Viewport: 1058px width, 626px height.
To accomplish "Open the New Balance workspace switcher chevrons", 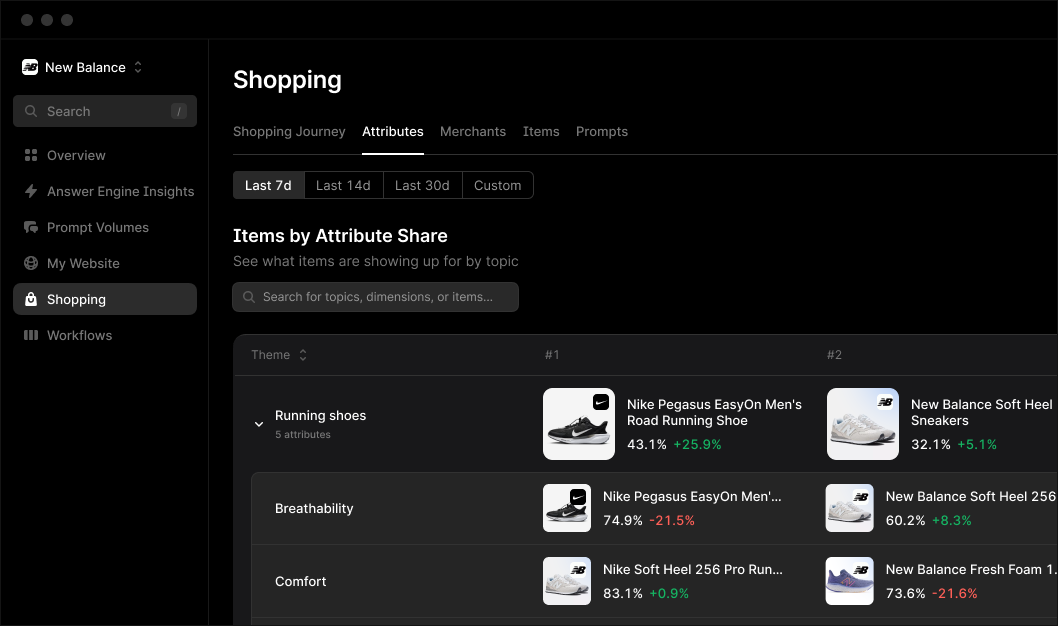I will tap(138, 67).
